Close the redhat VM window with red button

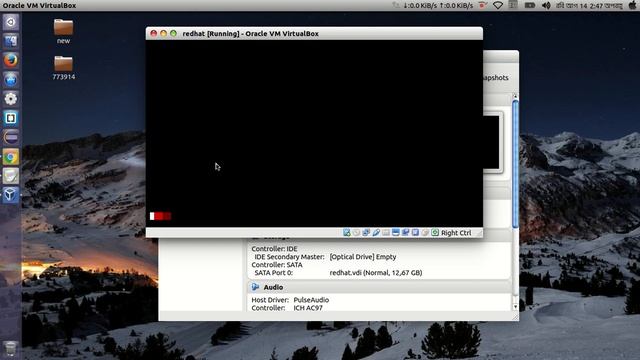coord(153,33)
